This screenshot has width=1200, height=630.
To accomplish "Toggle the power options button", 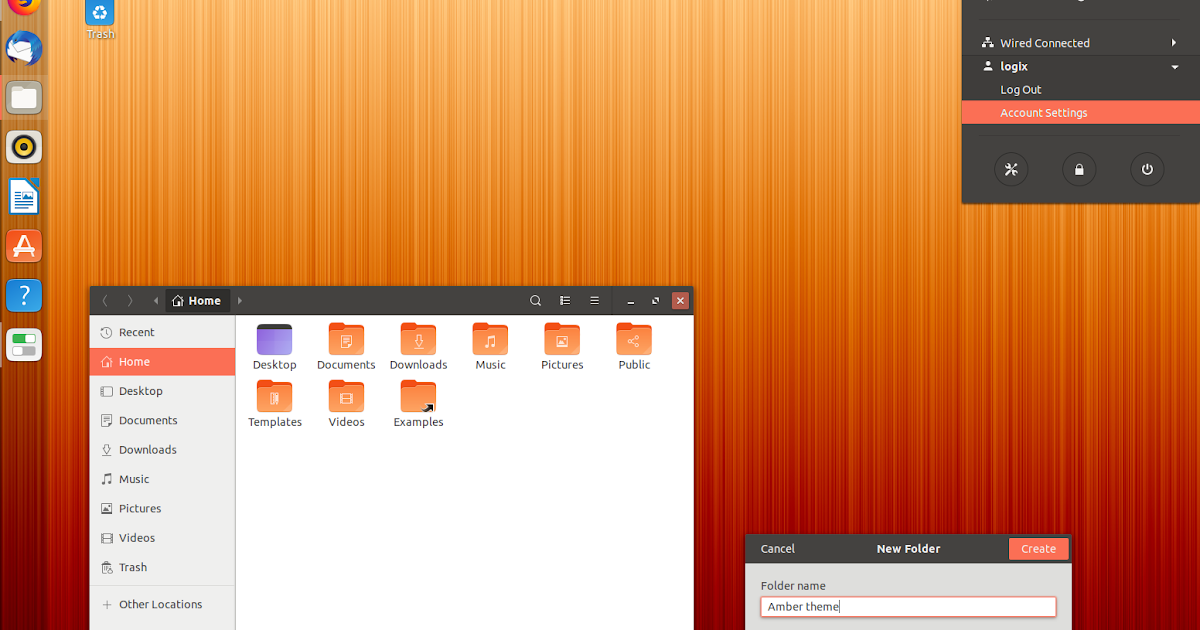I will pyautogui.click(x=1147, y=169).
